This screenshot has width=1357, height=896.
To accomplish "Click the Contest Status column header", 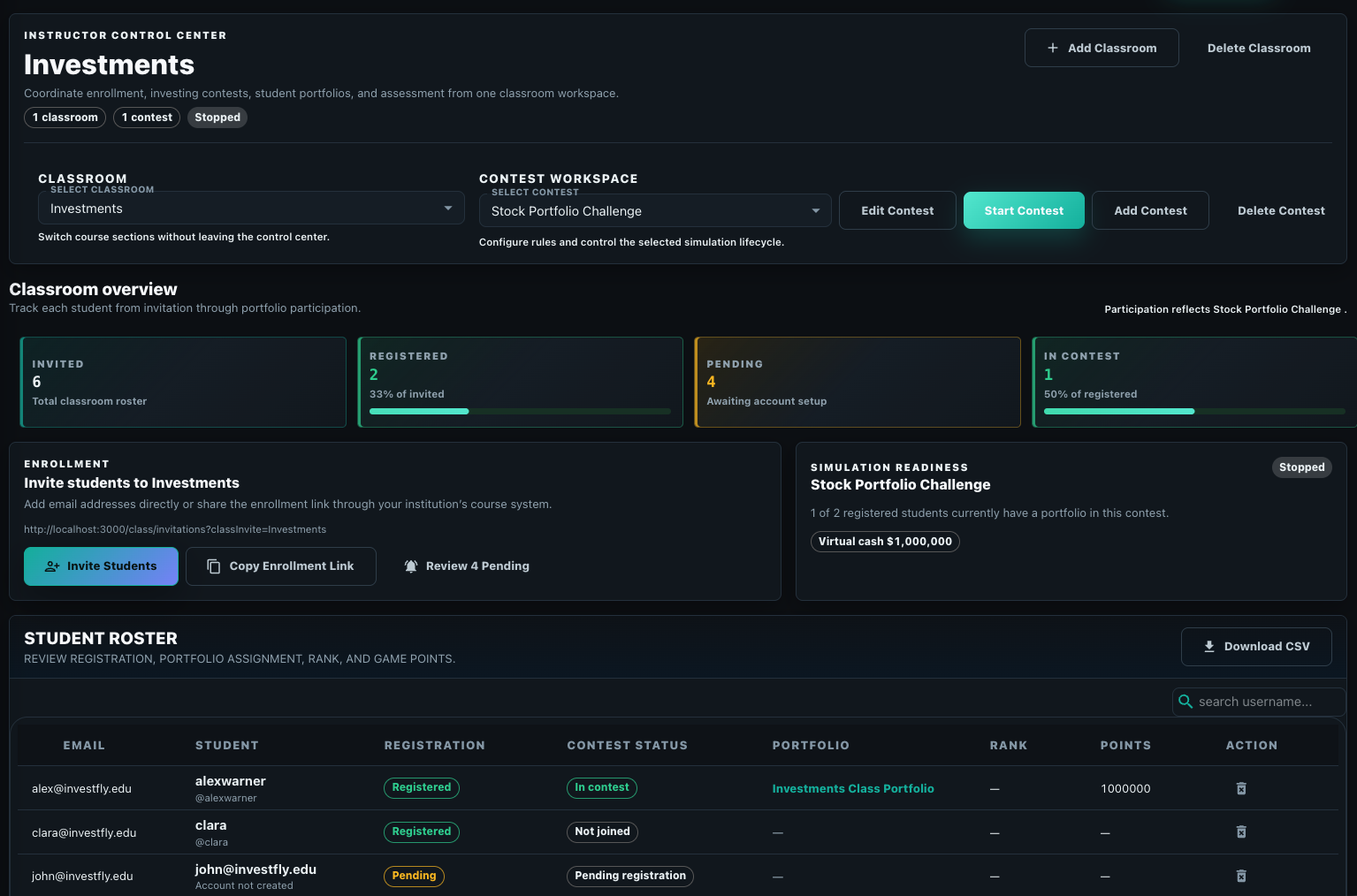I will tap(628, 746).
